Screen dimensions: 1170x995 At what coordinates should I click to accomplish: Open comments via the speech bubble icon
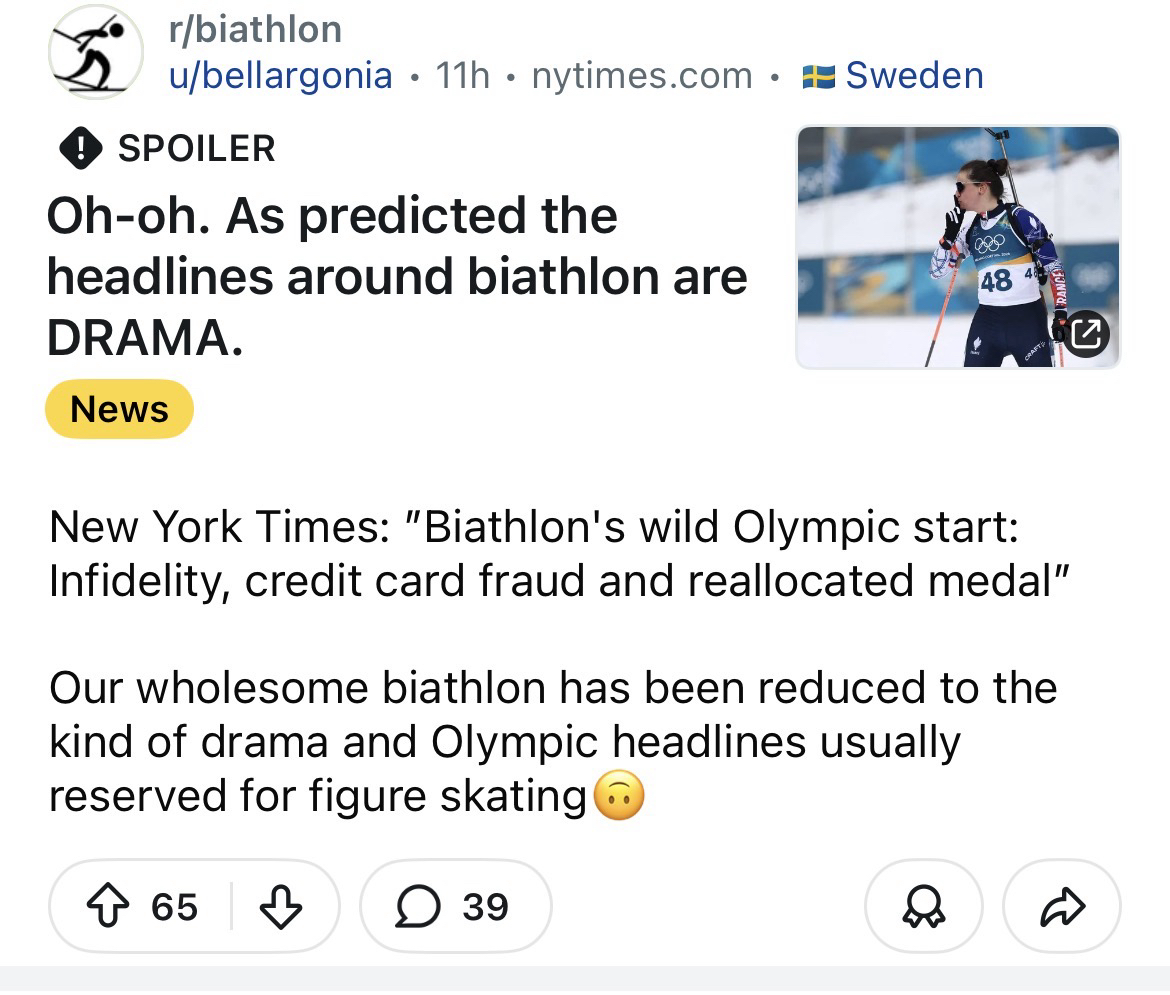tap(416, 907)
